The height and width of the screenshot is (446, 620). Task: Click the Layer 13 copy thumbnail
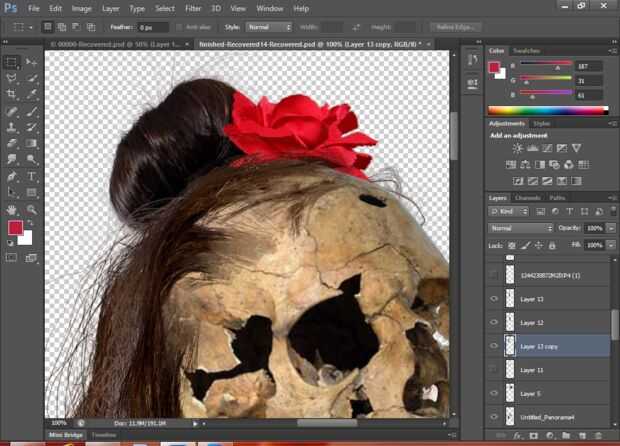tap(510, 346)
